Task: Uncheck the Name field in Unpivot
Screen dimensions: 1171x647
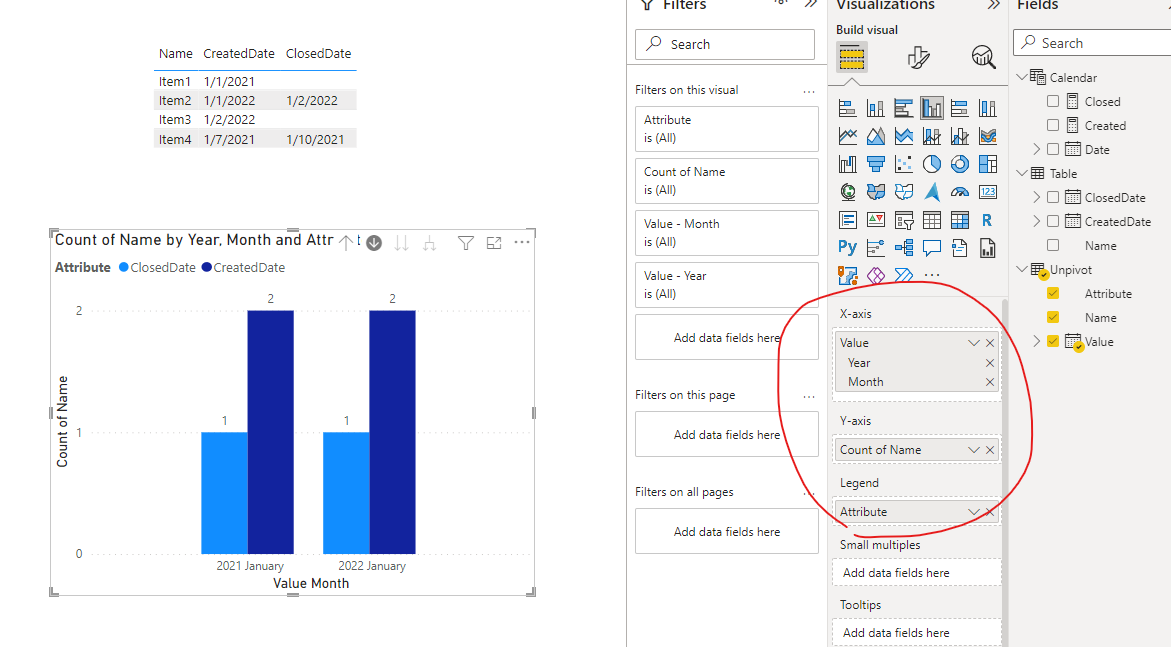Action: click(x=1053, y=317)
